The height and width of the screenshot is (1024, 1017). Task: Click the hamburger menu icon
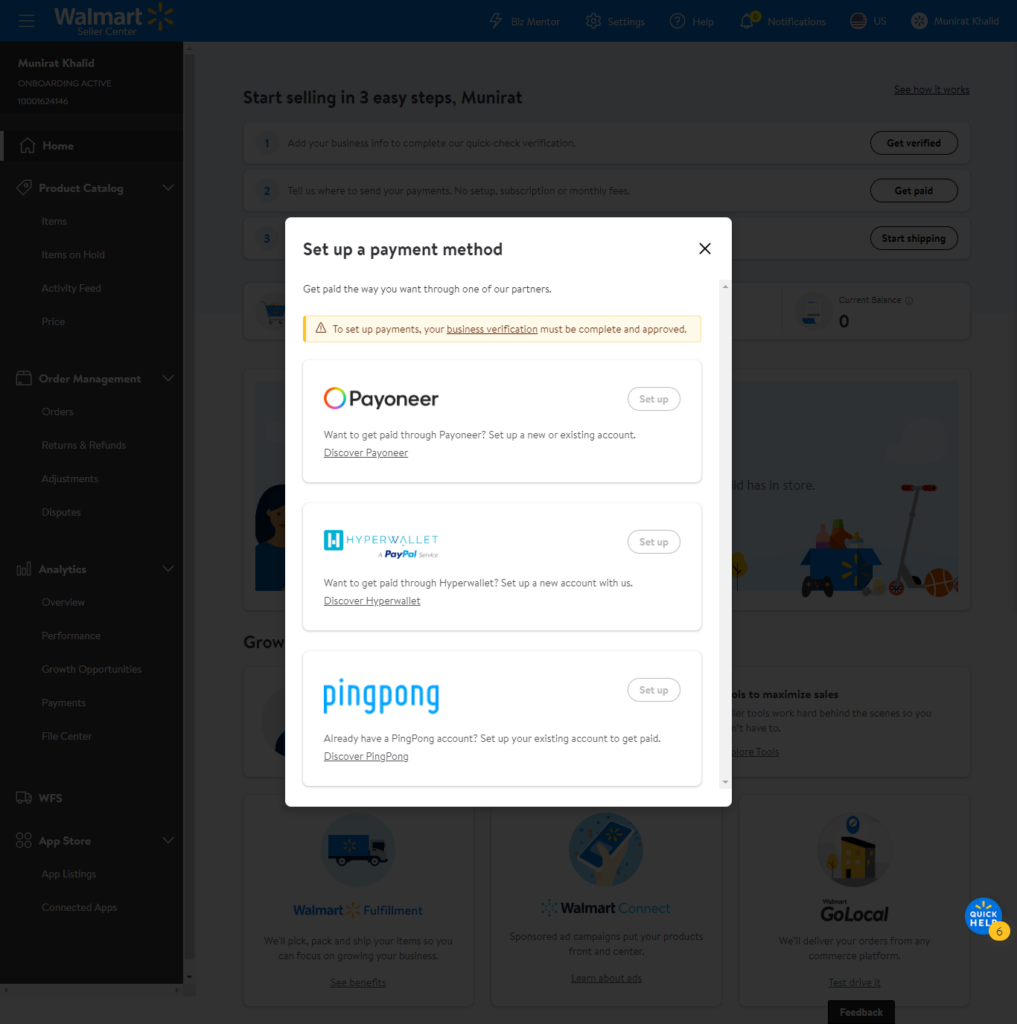coord(27,21)
